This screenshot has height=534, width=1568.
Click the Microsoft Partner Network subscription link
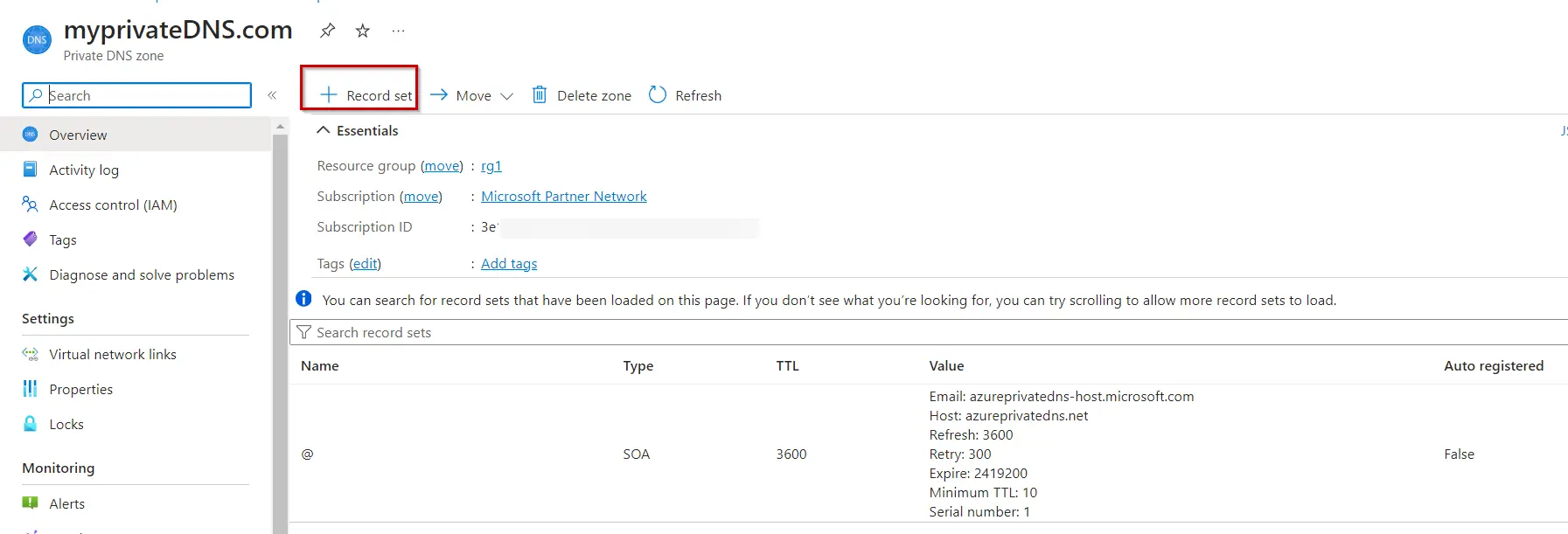564,196
